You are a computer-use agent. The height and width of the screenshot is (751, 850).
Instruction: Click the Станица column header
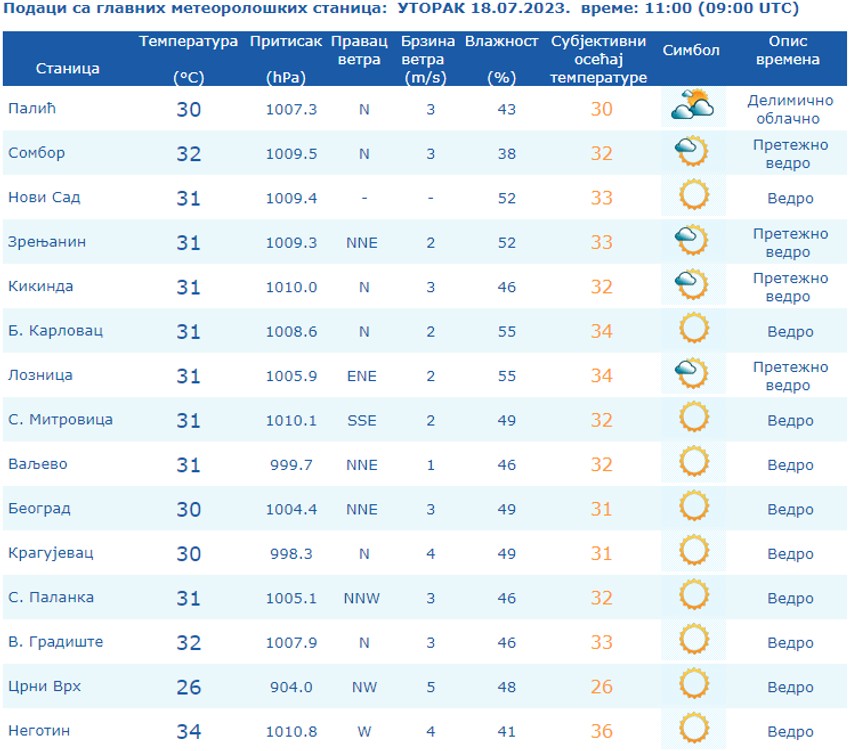[68, 68]
